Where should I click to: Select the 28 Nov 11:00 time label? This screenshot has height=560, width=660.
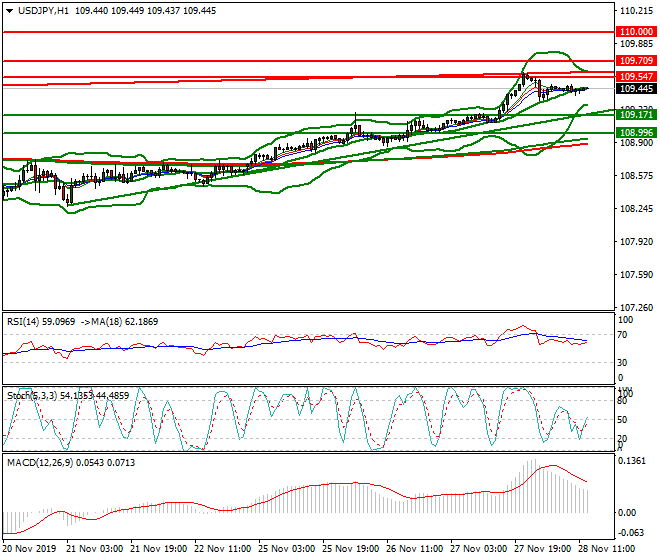coord(607,549)
